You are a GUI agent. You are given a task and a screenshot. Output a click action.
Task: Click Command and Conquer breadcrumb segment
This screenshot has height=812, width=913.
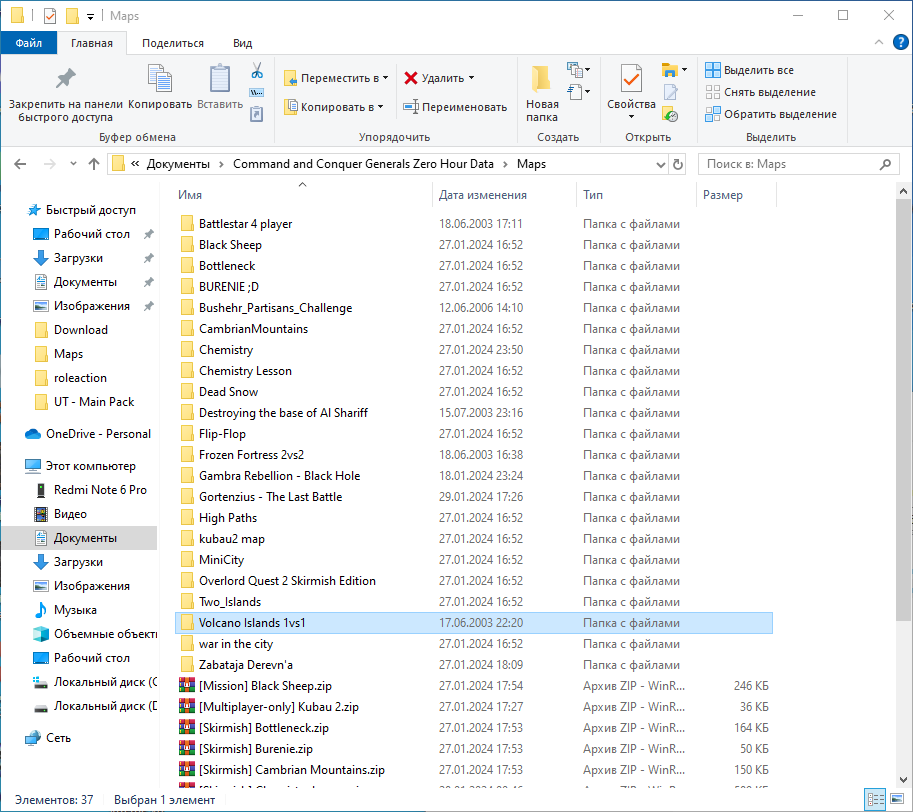[x=363, y=164]
